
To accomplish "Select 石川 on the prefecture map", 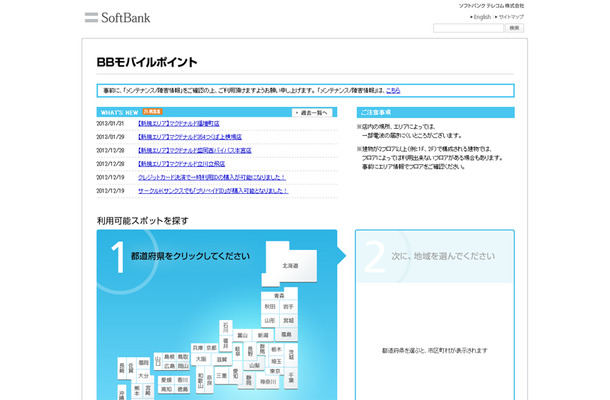I will tap(226, 328).
